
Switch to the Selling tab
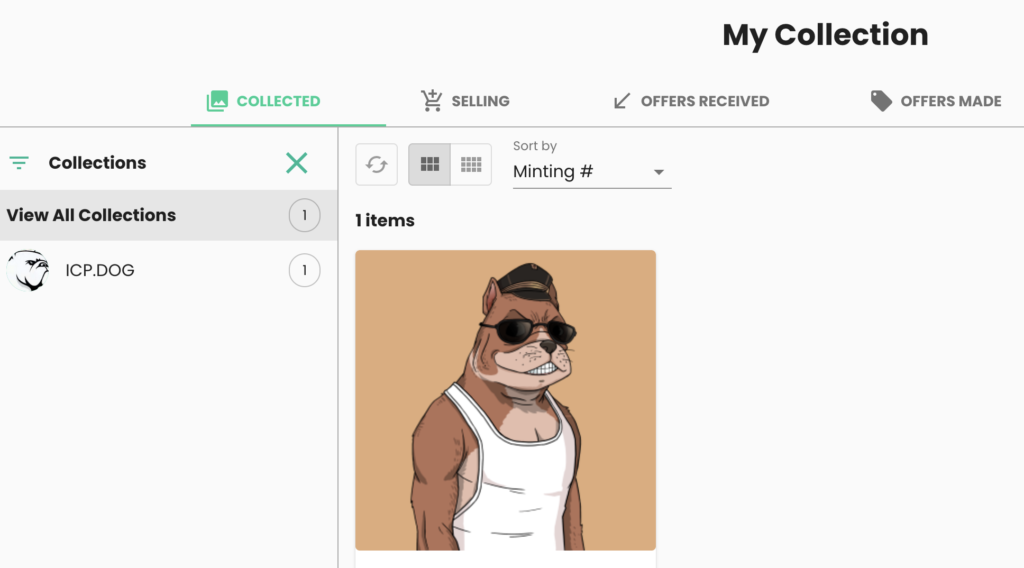click(x=465, y=101)
